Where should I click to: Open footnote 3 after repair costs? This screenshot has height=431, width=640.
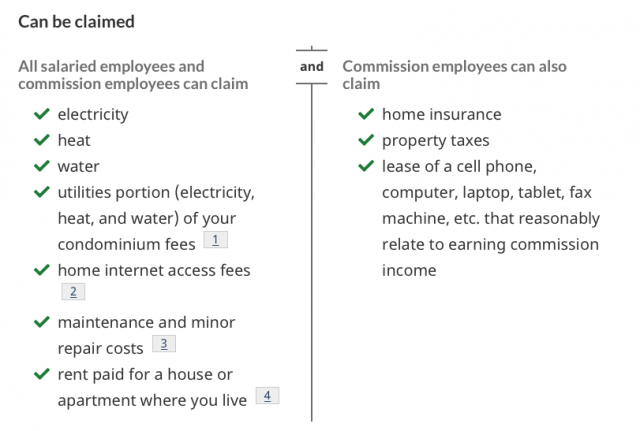click(x=164, y=344)
